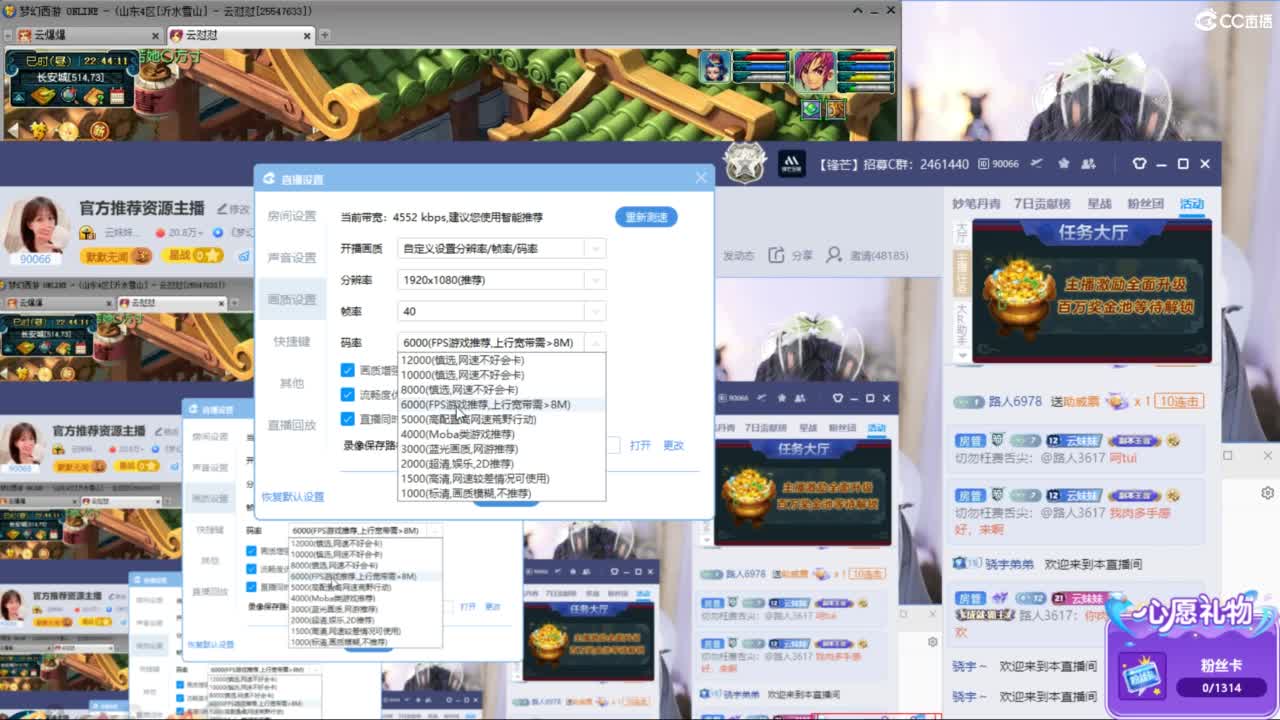
Task: Click the first character portrait in game
Action: [716, 69]
